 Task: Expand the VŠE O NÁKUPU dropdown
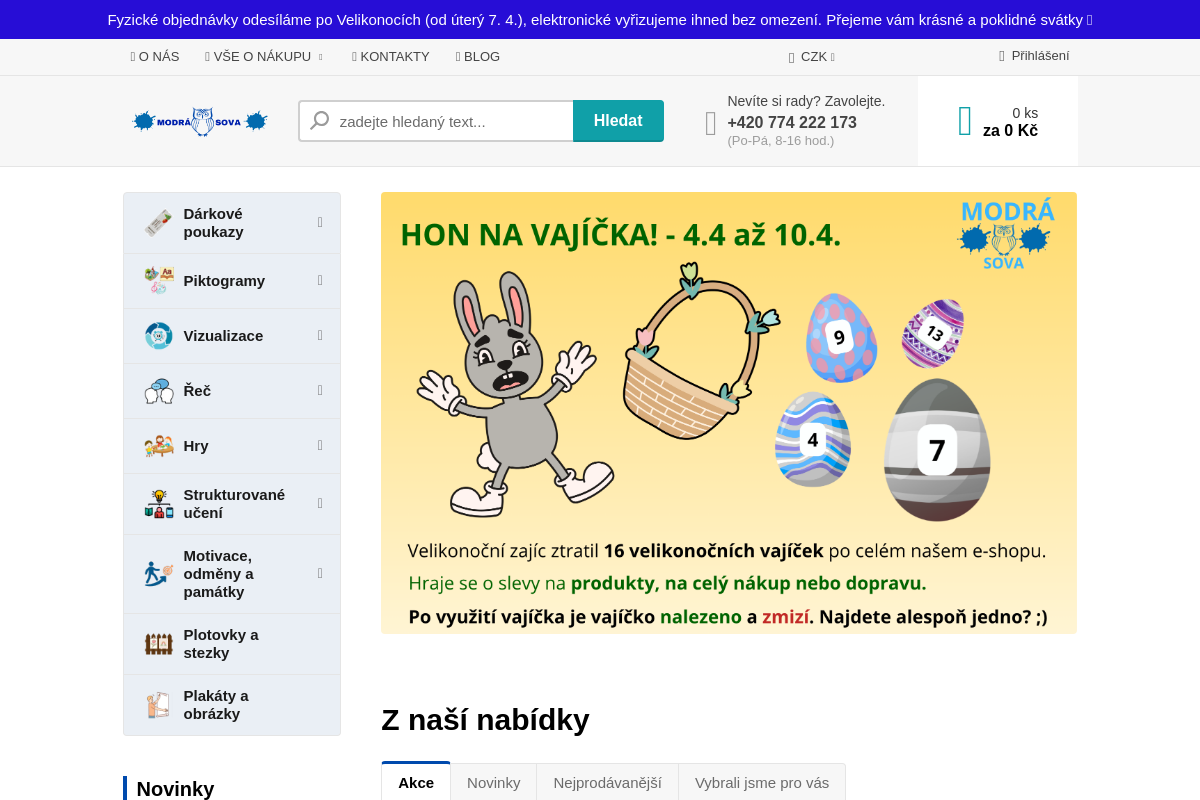[263, 57]
